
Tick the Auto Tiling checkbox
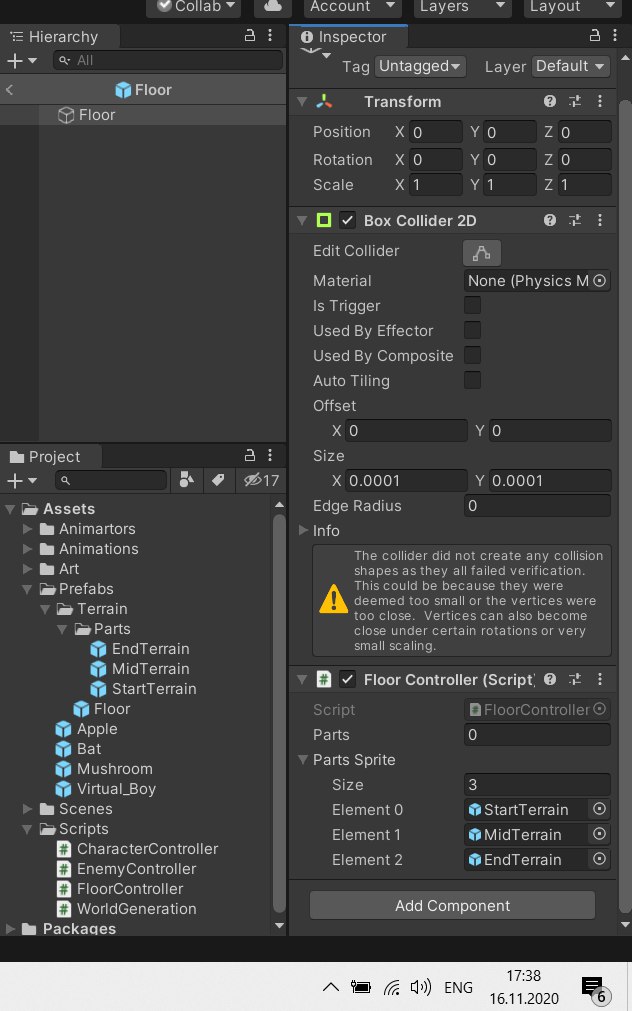(x=472, y=380)
